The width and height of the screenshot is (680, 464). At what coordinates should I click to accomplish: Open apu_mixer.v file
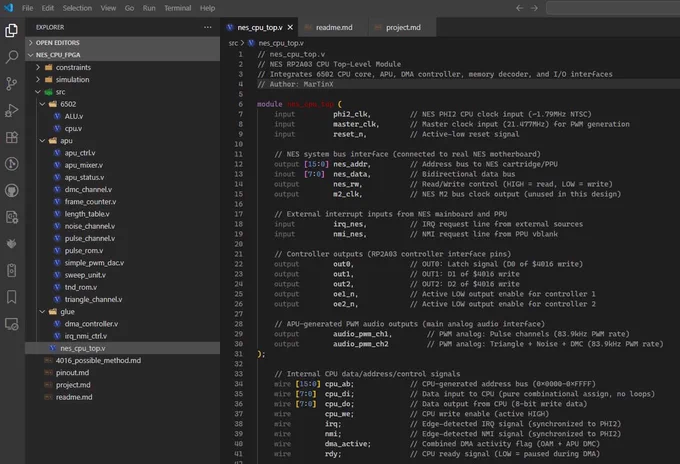(x=122, y=165)
